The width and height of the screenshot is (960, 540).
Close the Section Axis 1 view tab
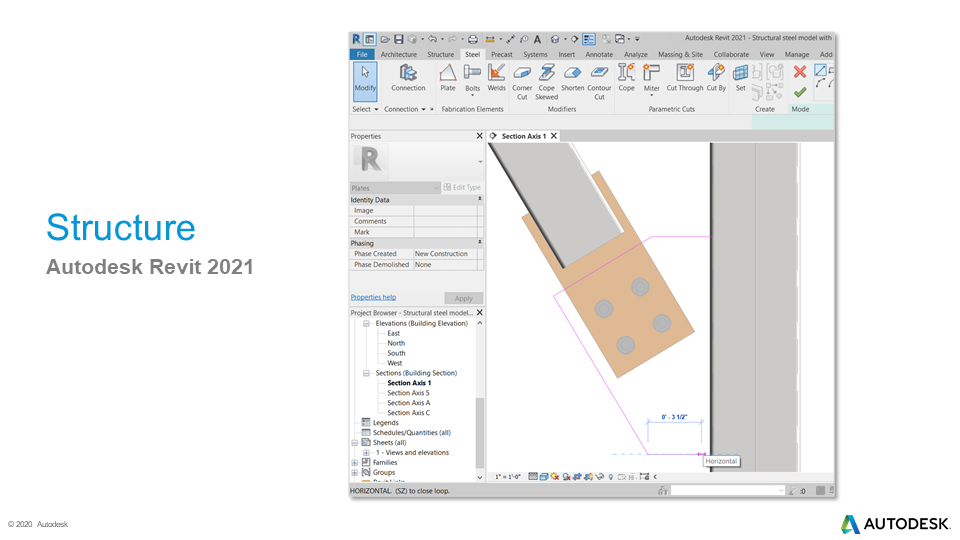tap(554, 136)
